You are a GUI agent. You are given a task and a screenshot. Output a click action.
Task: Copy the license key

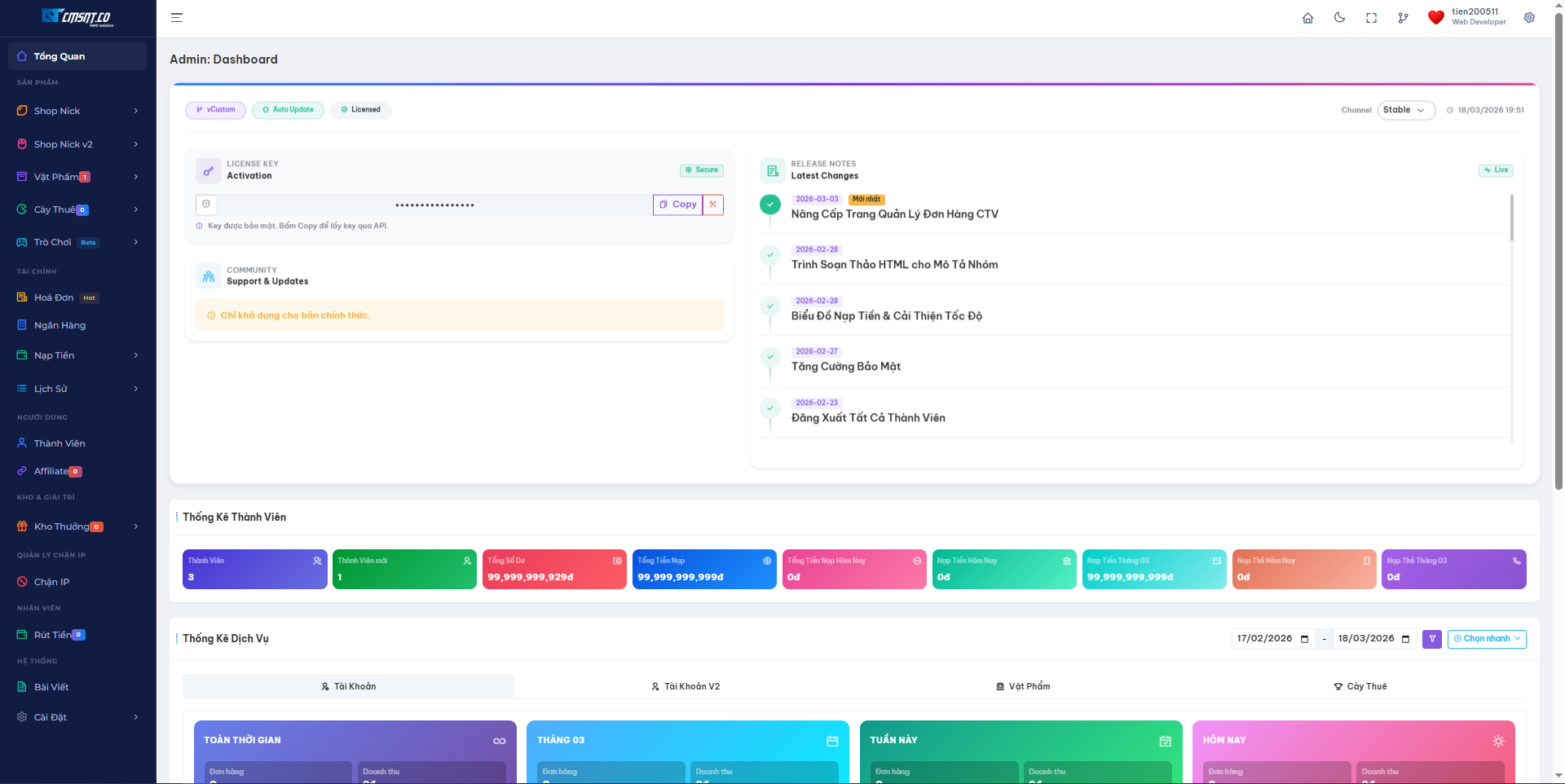[677, 205]
